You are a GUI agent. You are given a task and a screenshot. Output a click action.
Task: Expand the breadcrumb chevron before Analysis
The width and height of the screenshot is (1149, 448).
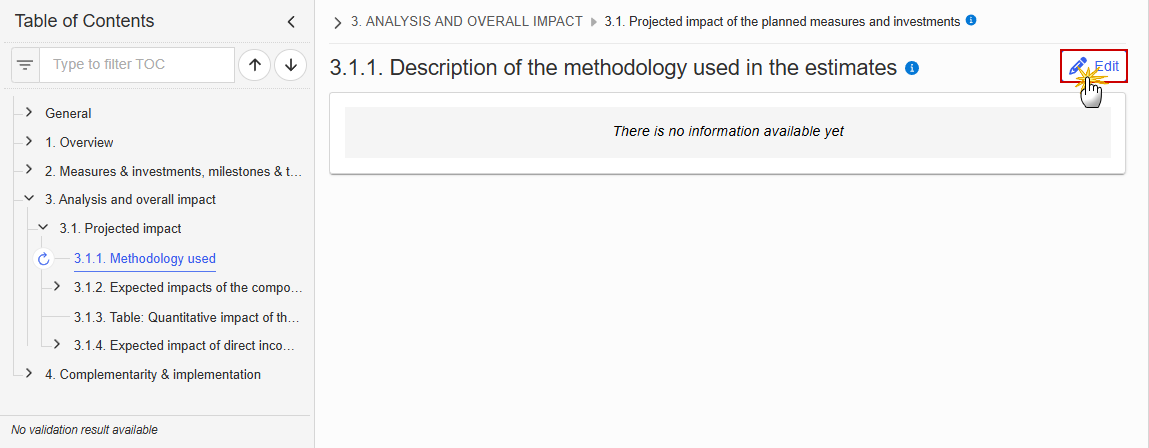coord(338,23)
